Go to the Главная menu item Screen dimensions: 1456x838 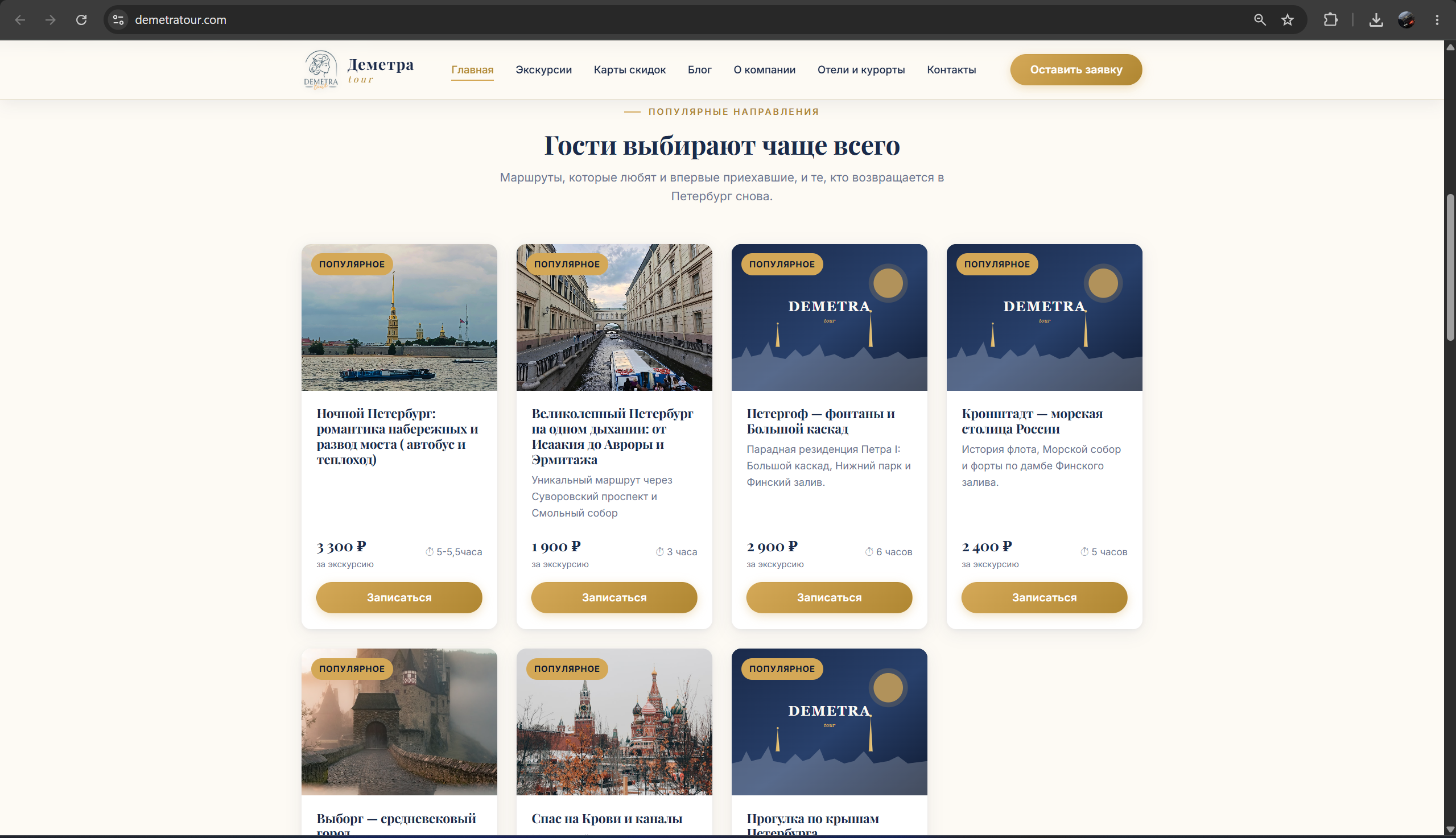(472, 69)
